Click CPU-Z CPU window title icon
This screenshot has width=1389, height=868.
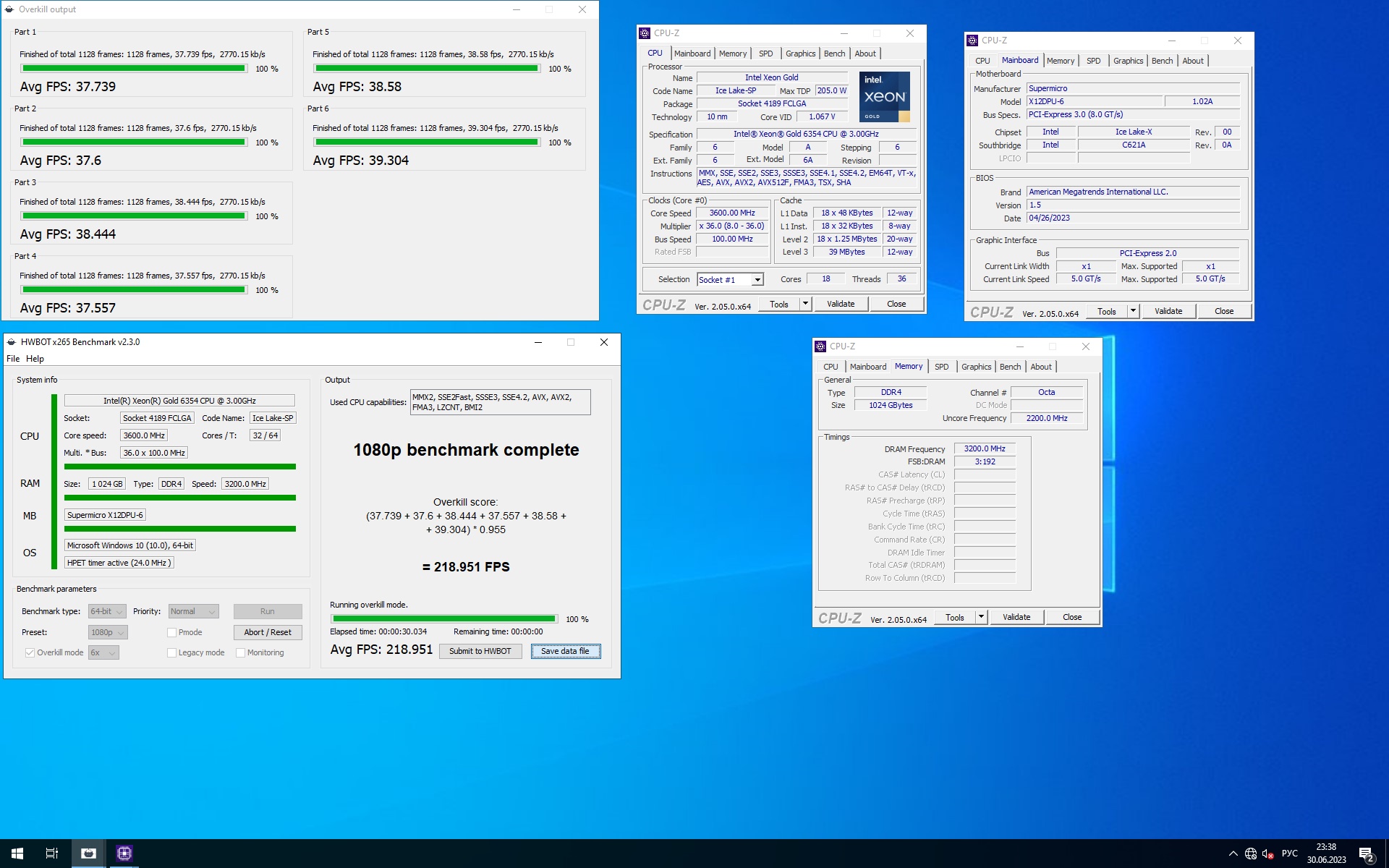[x=645, y=33]
